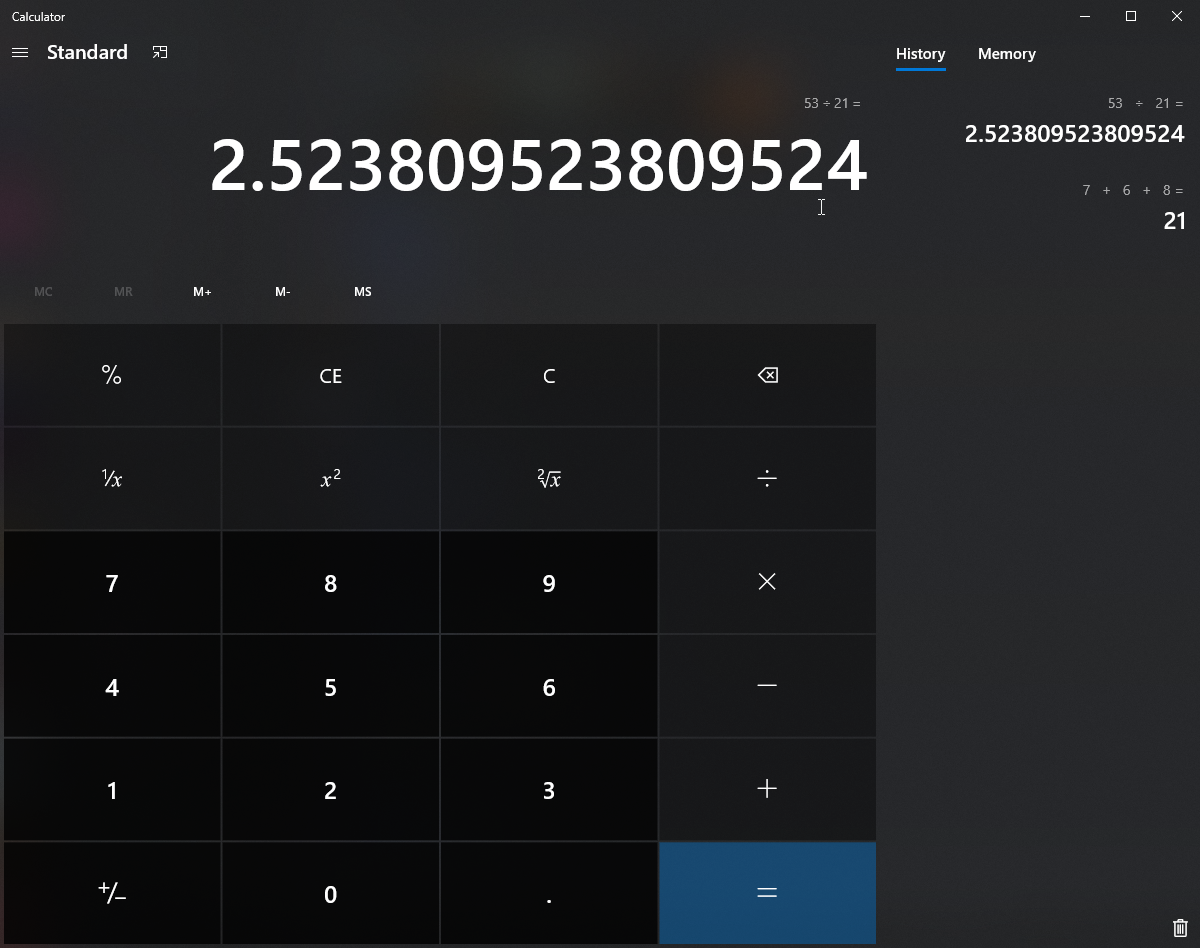
Task: Open the hamburger navigation menu
Action: [x=20, y=53]
